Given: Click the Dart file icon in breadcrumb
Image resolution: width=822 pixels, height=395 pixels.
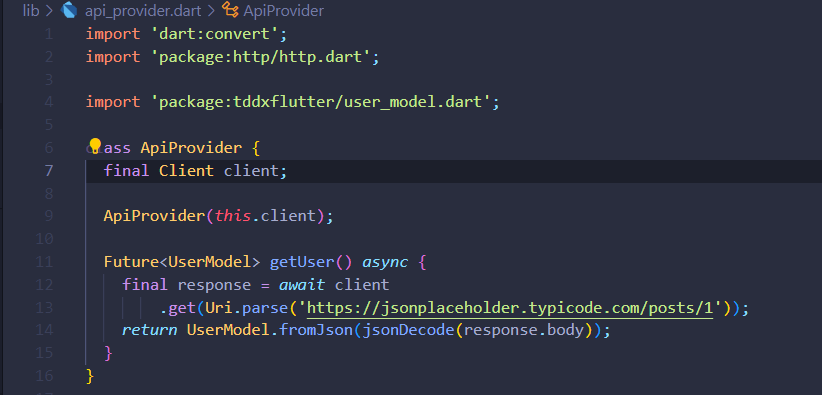Looking at the screenshot, I should tap(69, 10).
